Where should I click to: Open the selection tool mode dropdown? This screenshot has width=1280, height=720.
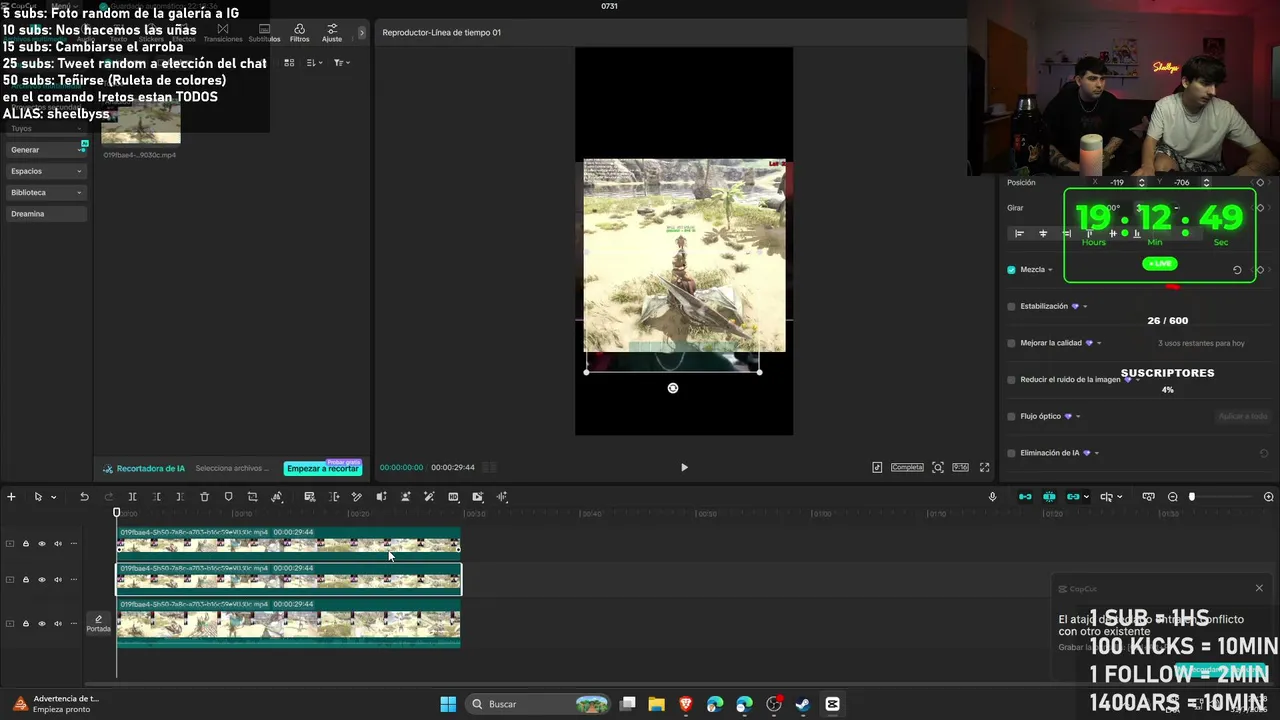[x=53, y=497]
